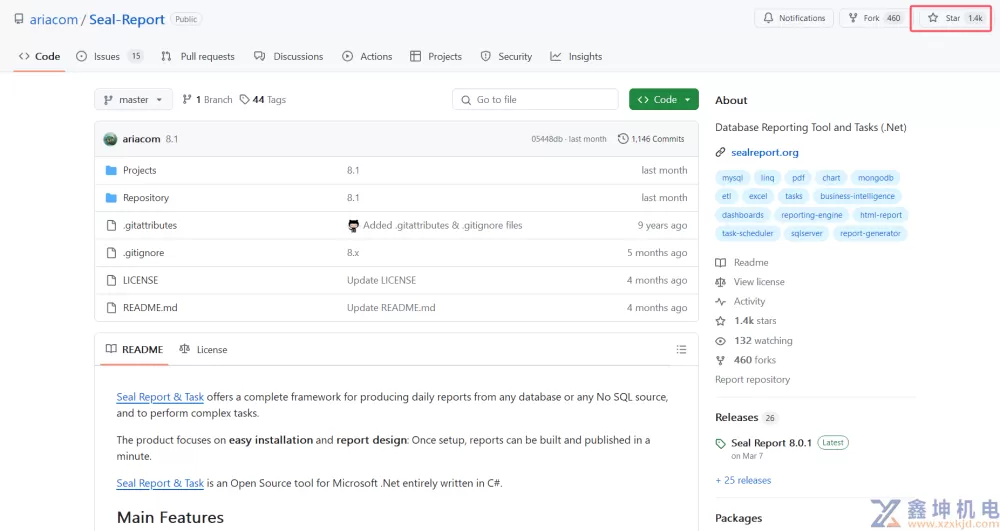
Task: Open the Seal Report 8.0.1 release
Action: (771, 444)
